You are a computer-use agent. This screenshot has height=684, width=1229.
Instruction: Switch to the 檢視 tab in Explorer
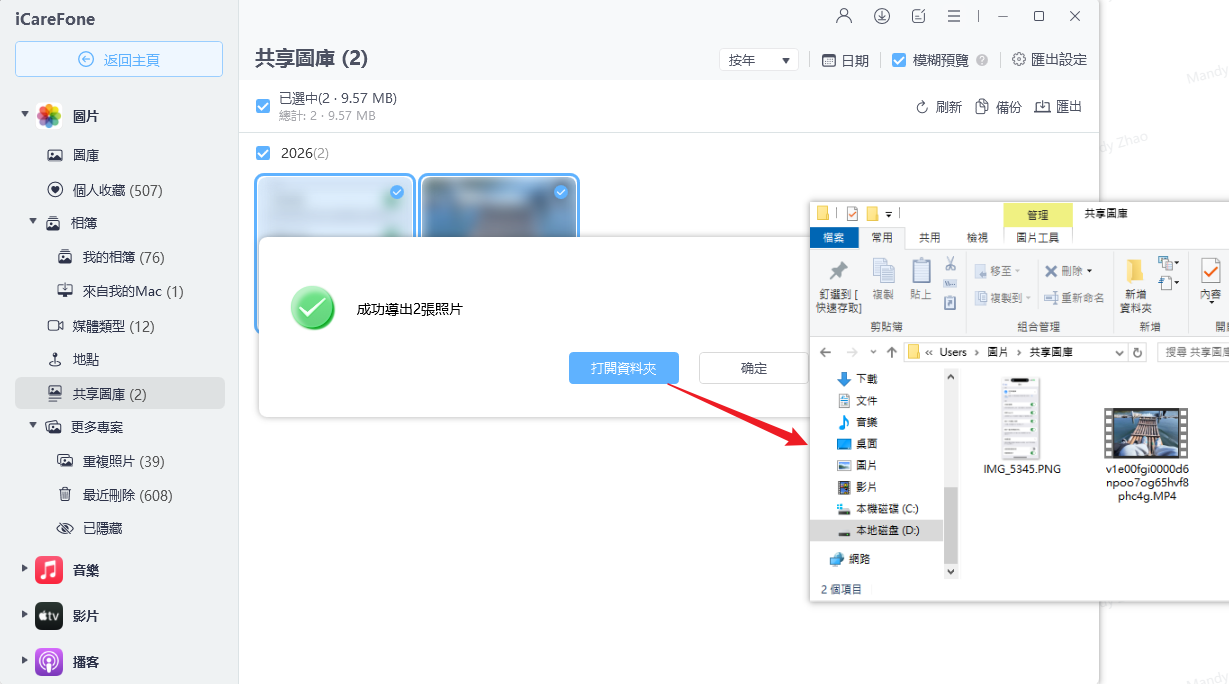click(977, 238)
